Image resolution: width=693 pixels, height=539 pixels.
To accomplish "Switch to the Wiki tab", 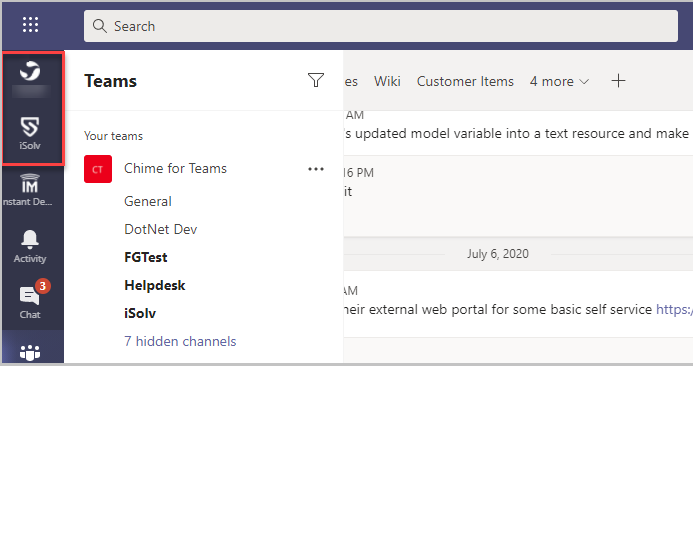I will 387,81.
